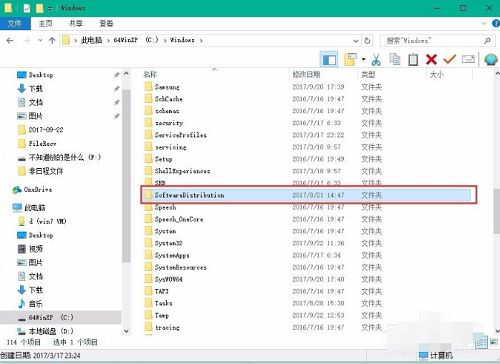Click 此电脑 in address bar
The image size is (500, 364).
(91, 40)
